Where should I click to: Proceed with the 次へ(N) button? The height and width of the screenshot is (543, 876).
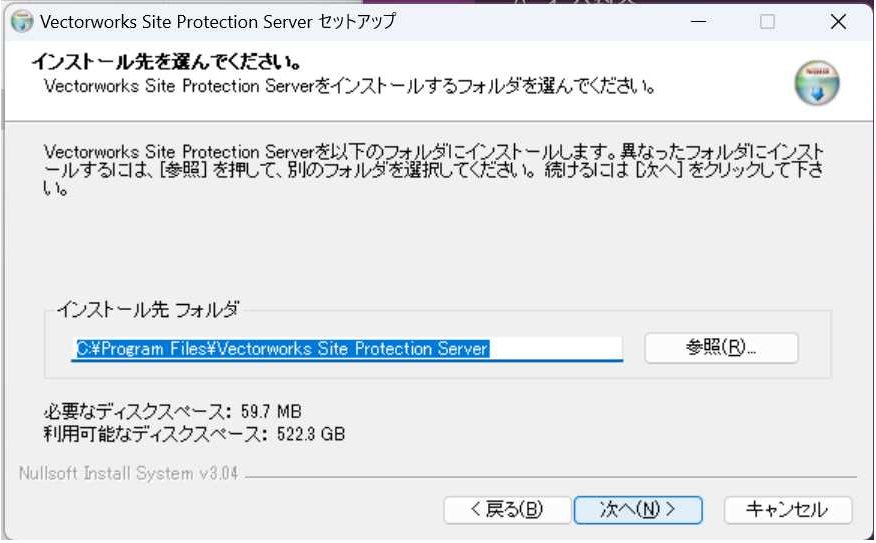638,509
